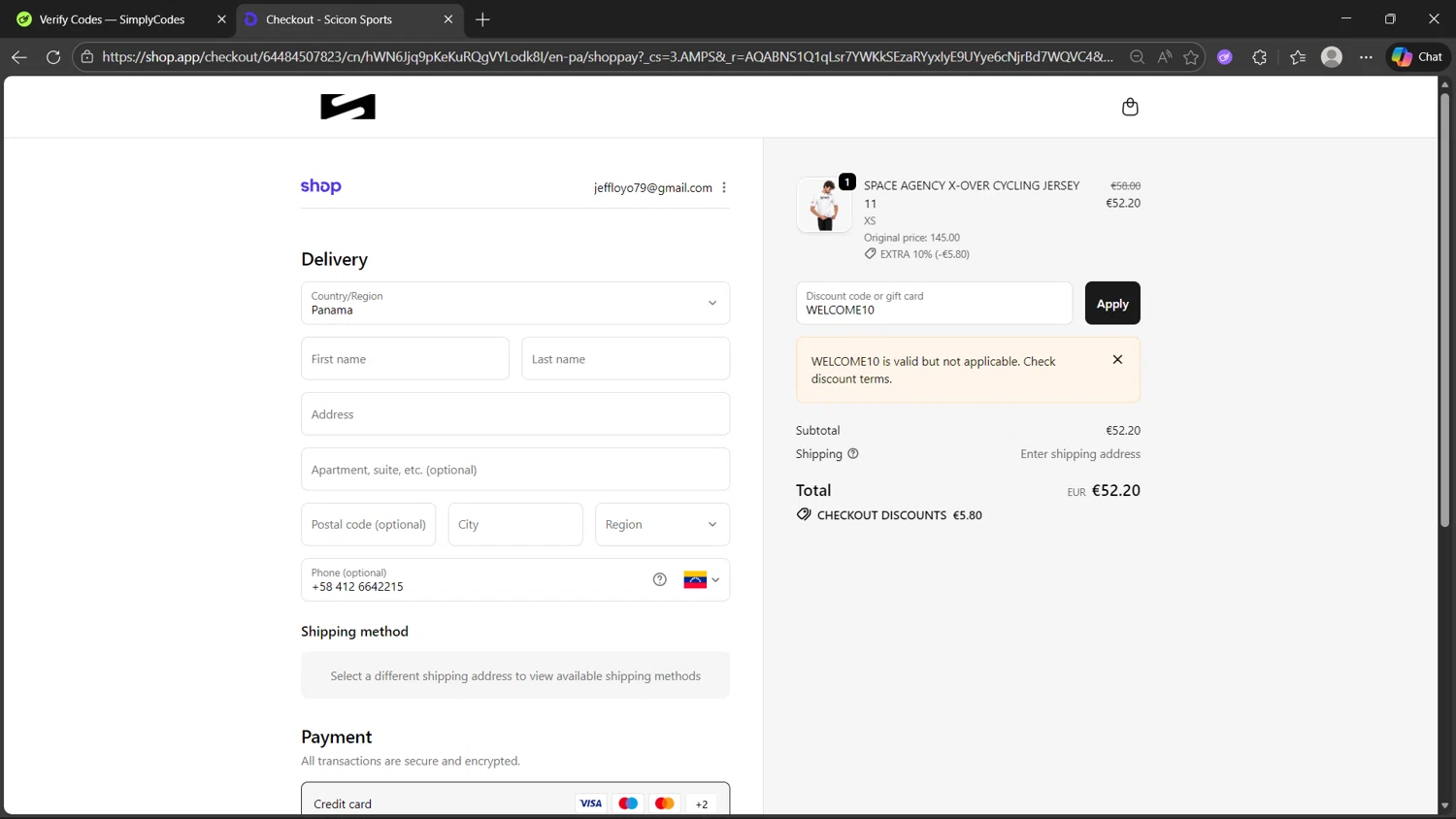Click the Shop Pay logo
Screen dimensions: 1456x819
(321, 186)
